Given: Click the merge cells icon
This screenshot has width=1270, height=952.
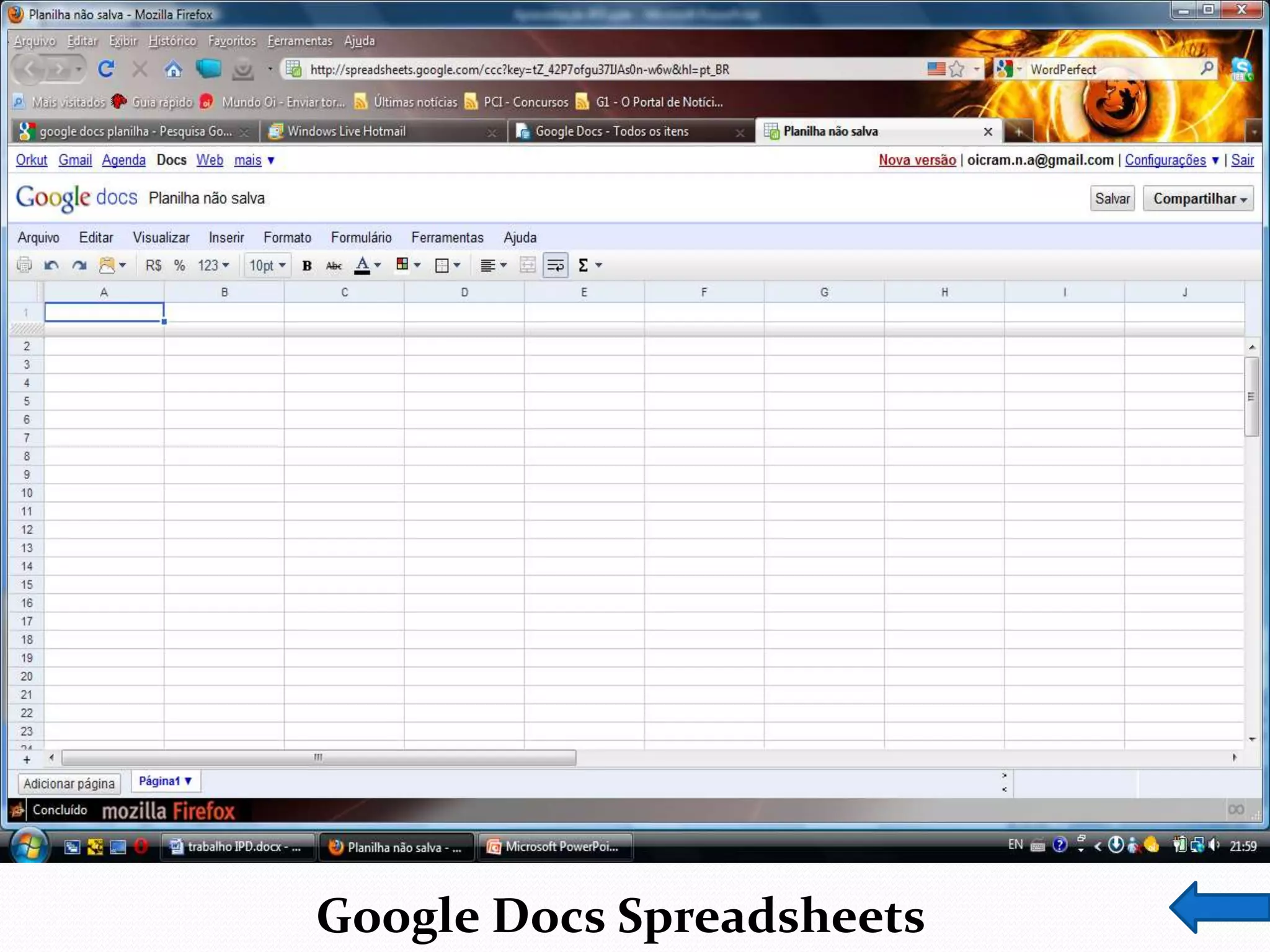Looking at the screenshot, I should [528, 265].
